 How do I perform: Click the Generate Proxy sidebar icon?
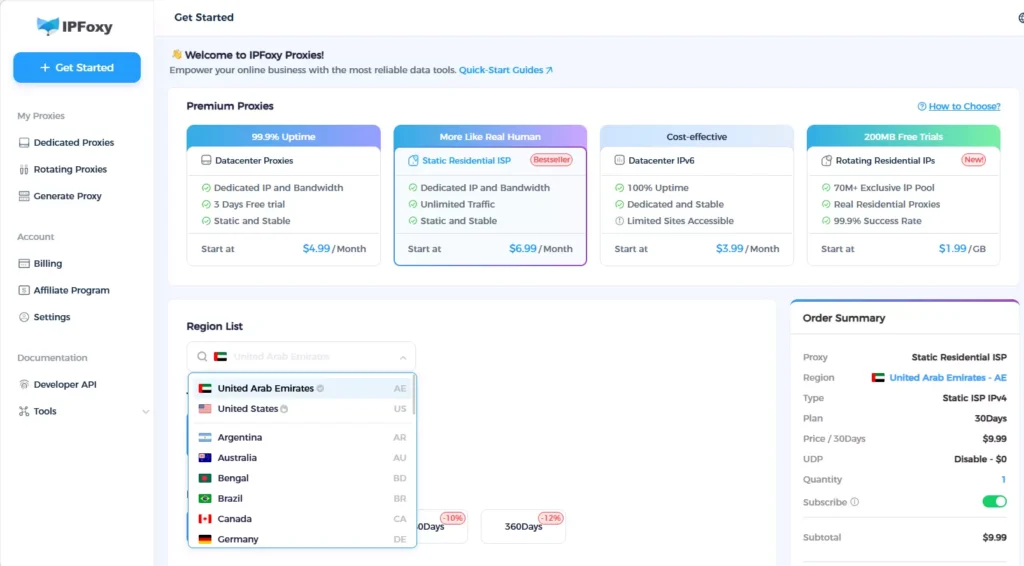coord(24,196)
